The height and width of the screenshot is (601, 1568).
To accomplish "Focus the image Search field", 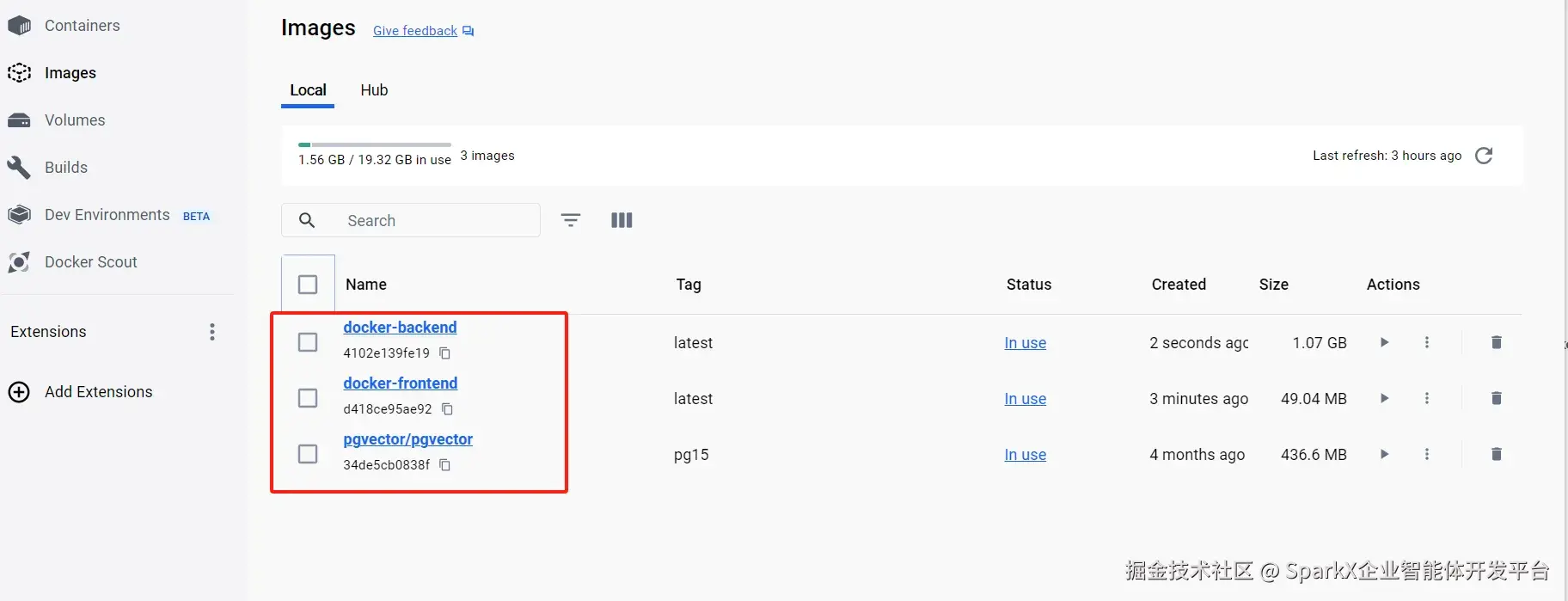I will (x=430, y=221).
